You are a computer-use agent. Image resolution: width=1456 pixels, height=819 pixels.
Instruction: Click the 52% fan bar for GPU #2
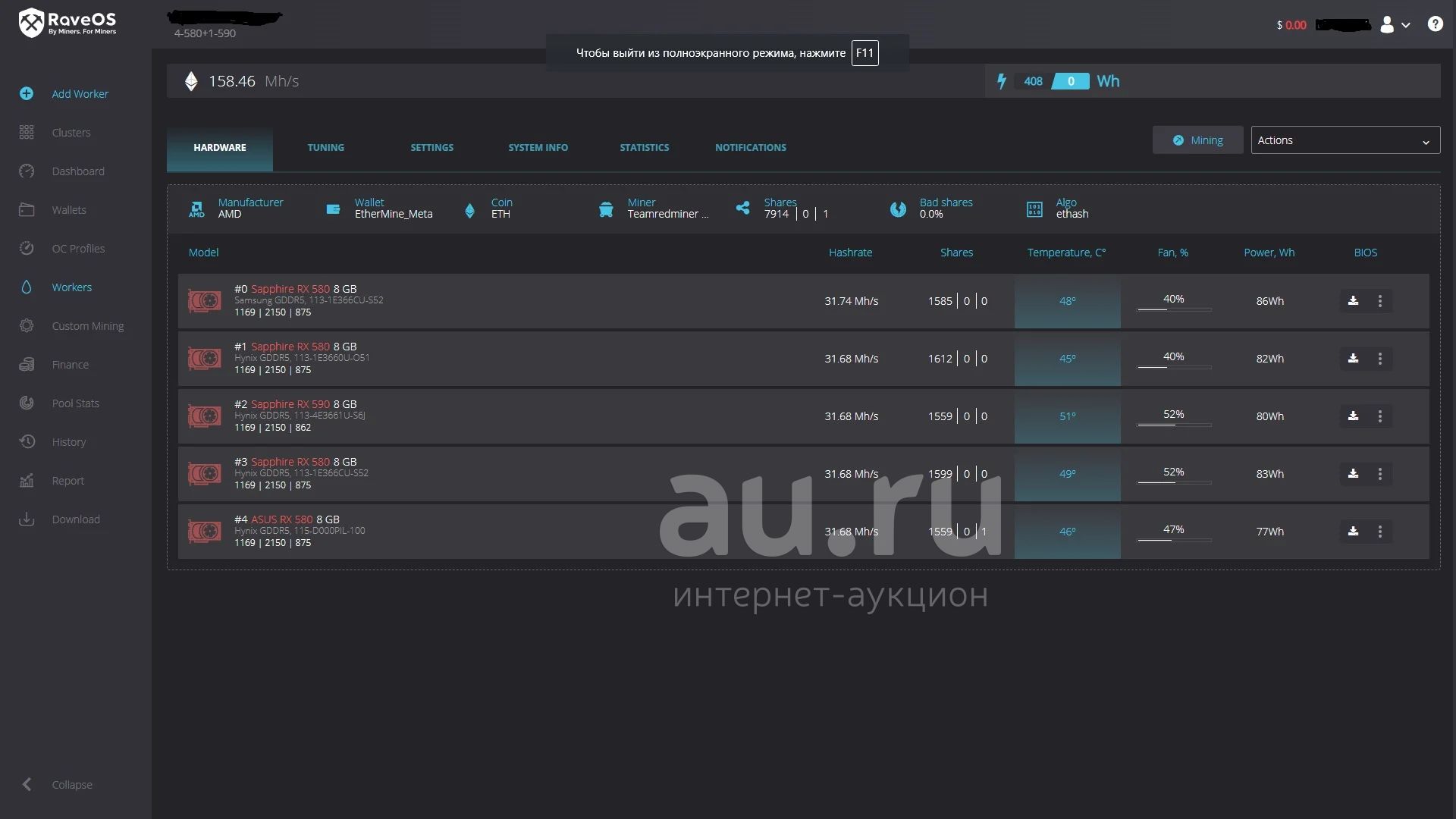(x=1174, y=425)
